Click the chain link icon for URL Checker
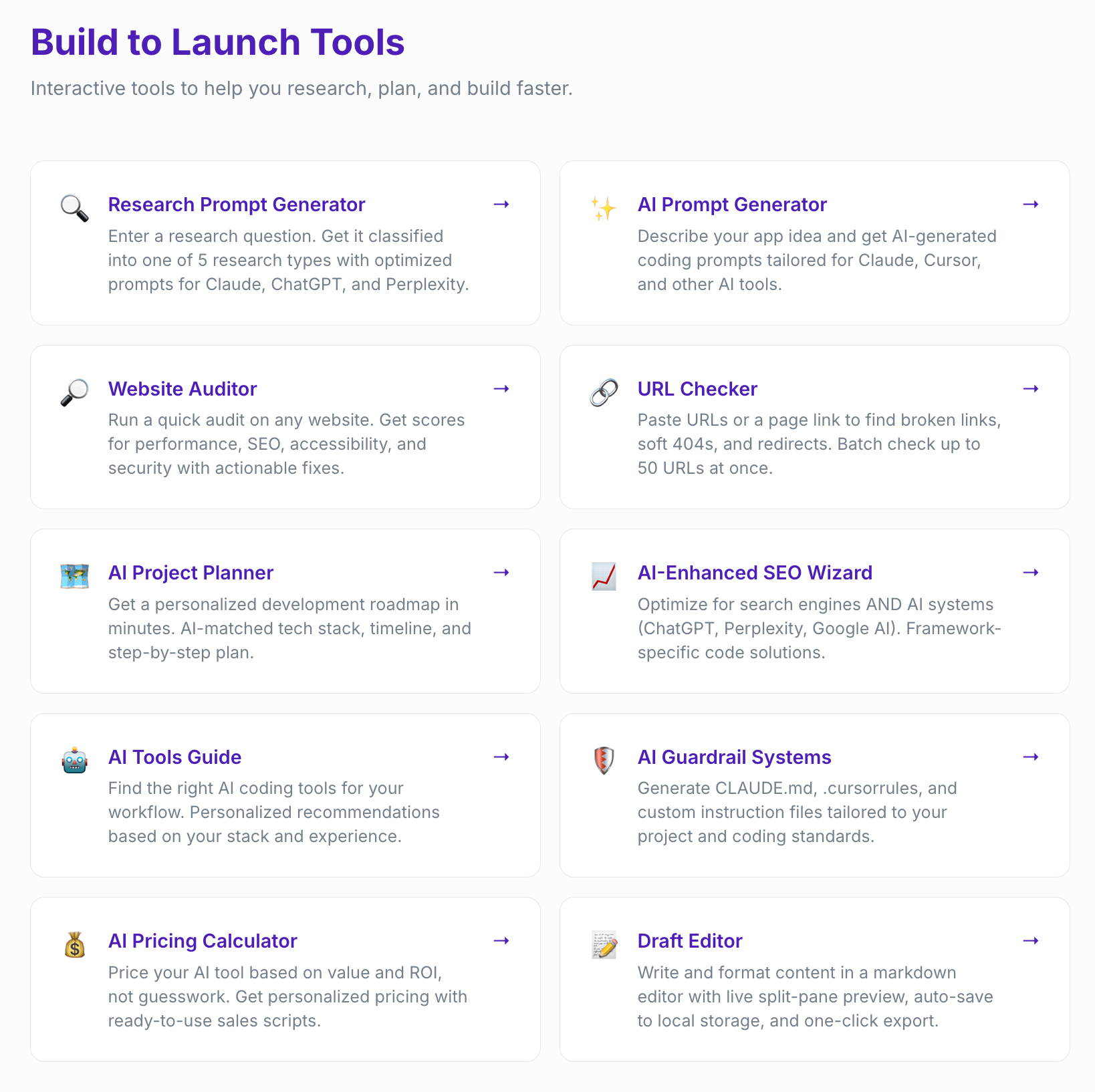Screen dimensions: 1095x1092 pyautogui.click(x=604, y=392)
